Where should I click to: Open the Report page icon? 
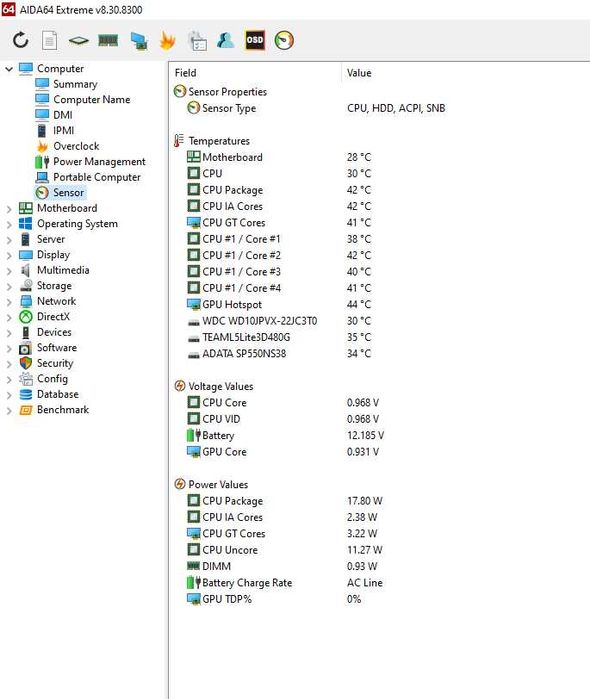point(50,41)
